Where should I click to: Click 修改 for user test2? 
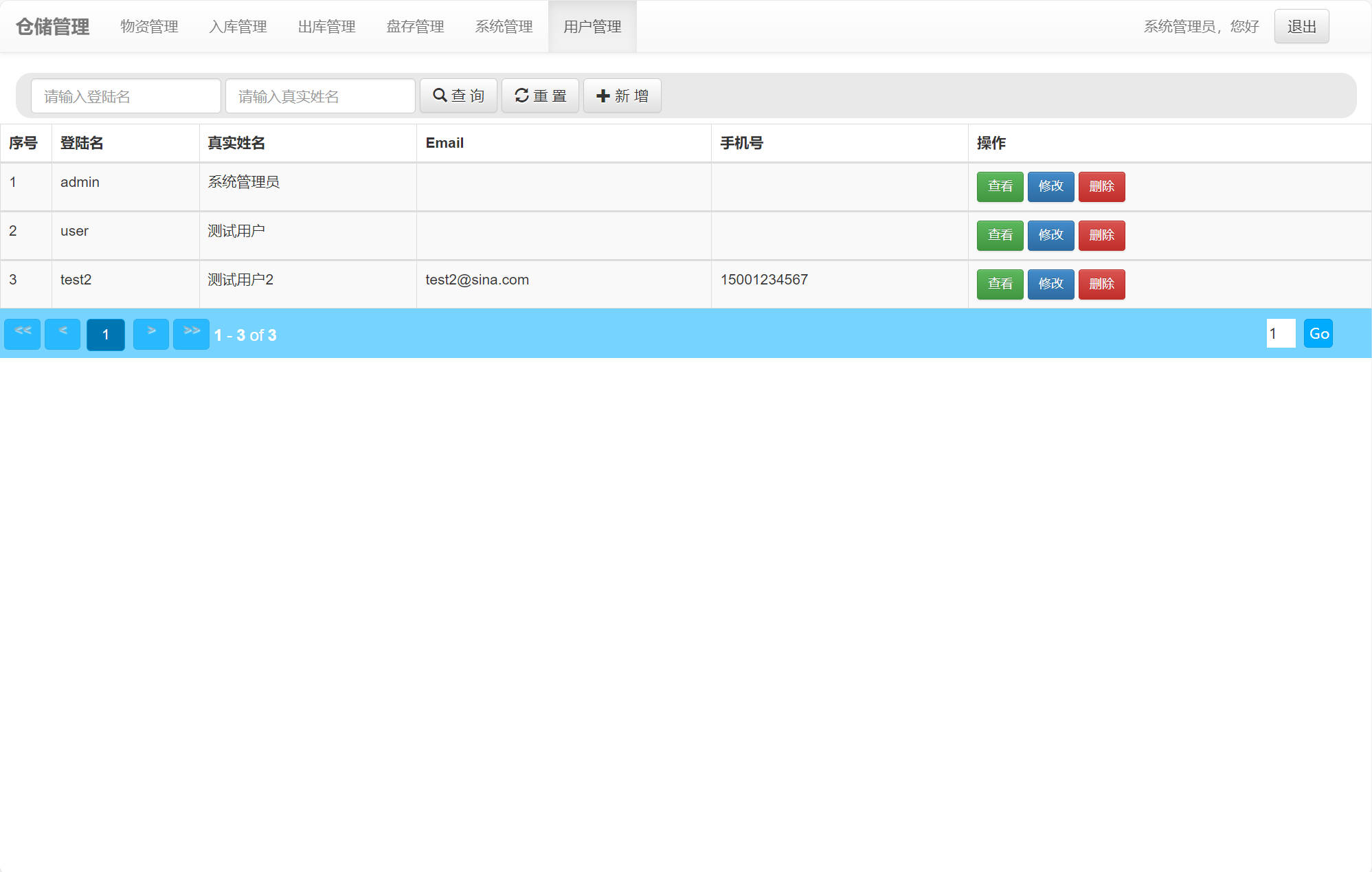[x=1050, y=284]
